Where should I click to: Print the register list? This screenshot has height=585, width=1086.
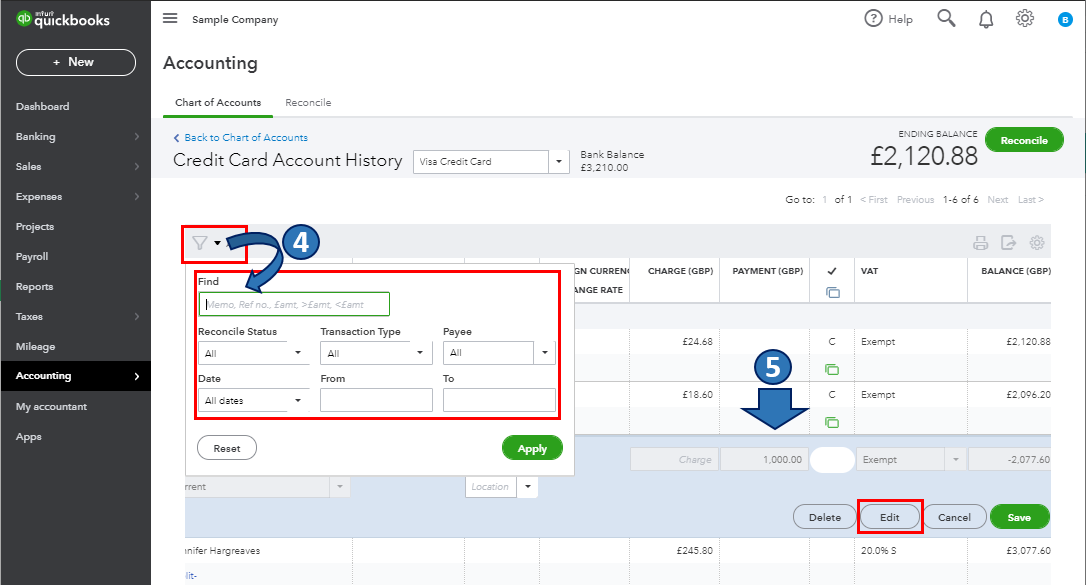click(980, 243)
